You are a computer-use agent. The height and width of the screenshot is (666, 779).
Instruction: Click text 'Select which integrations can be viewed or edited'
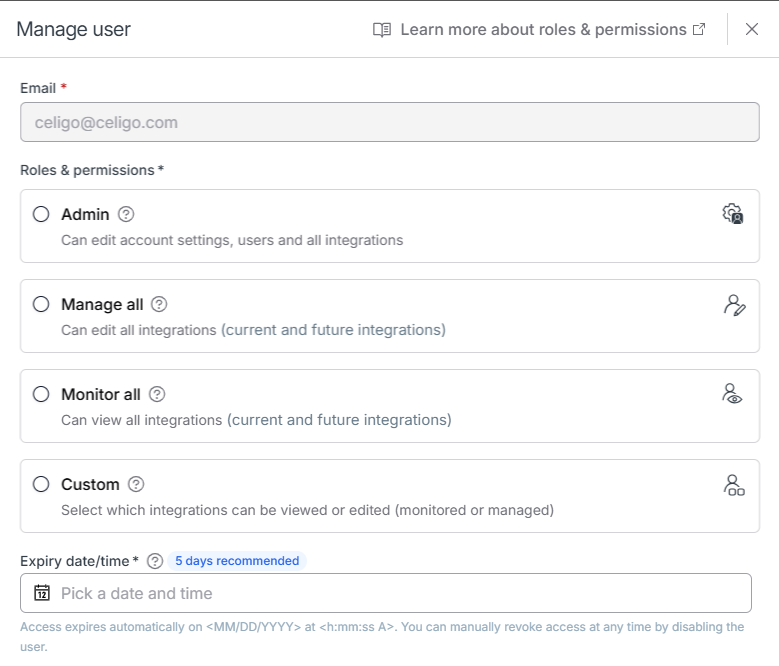tap(226, 510)
